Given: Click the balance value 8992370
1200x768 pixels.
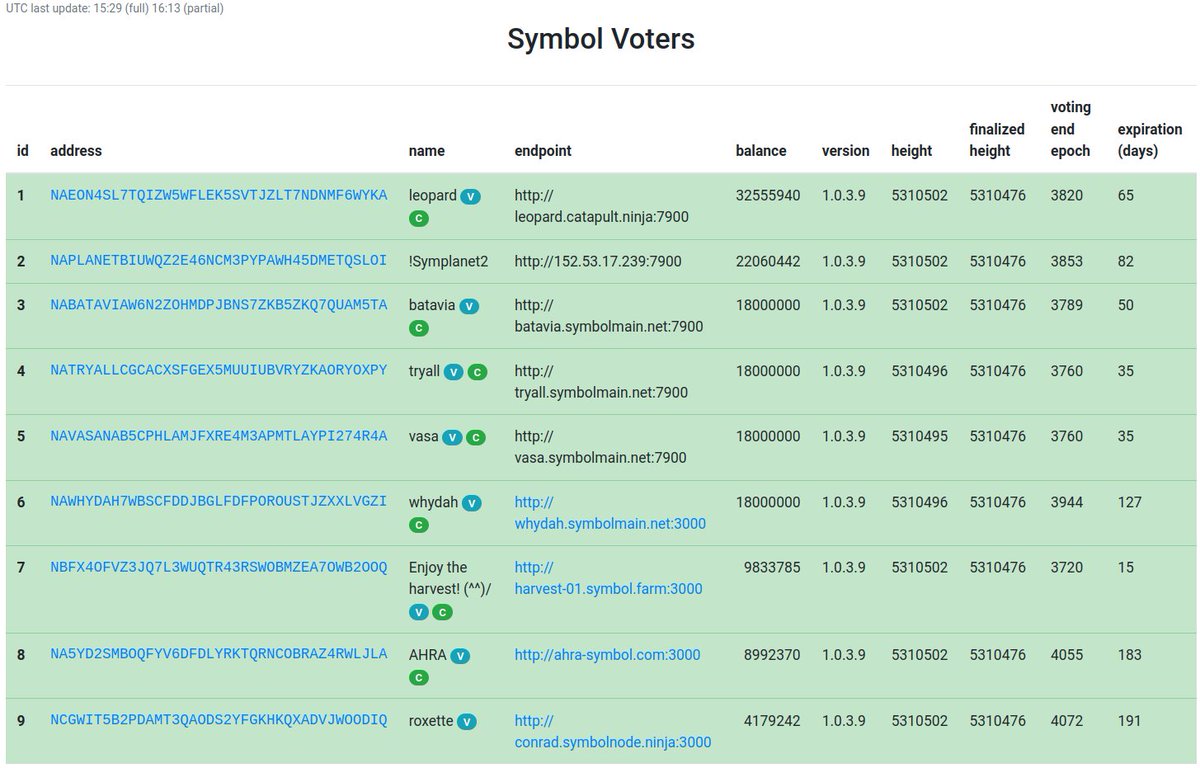Looking at the screenshot, I should point(772,655).
